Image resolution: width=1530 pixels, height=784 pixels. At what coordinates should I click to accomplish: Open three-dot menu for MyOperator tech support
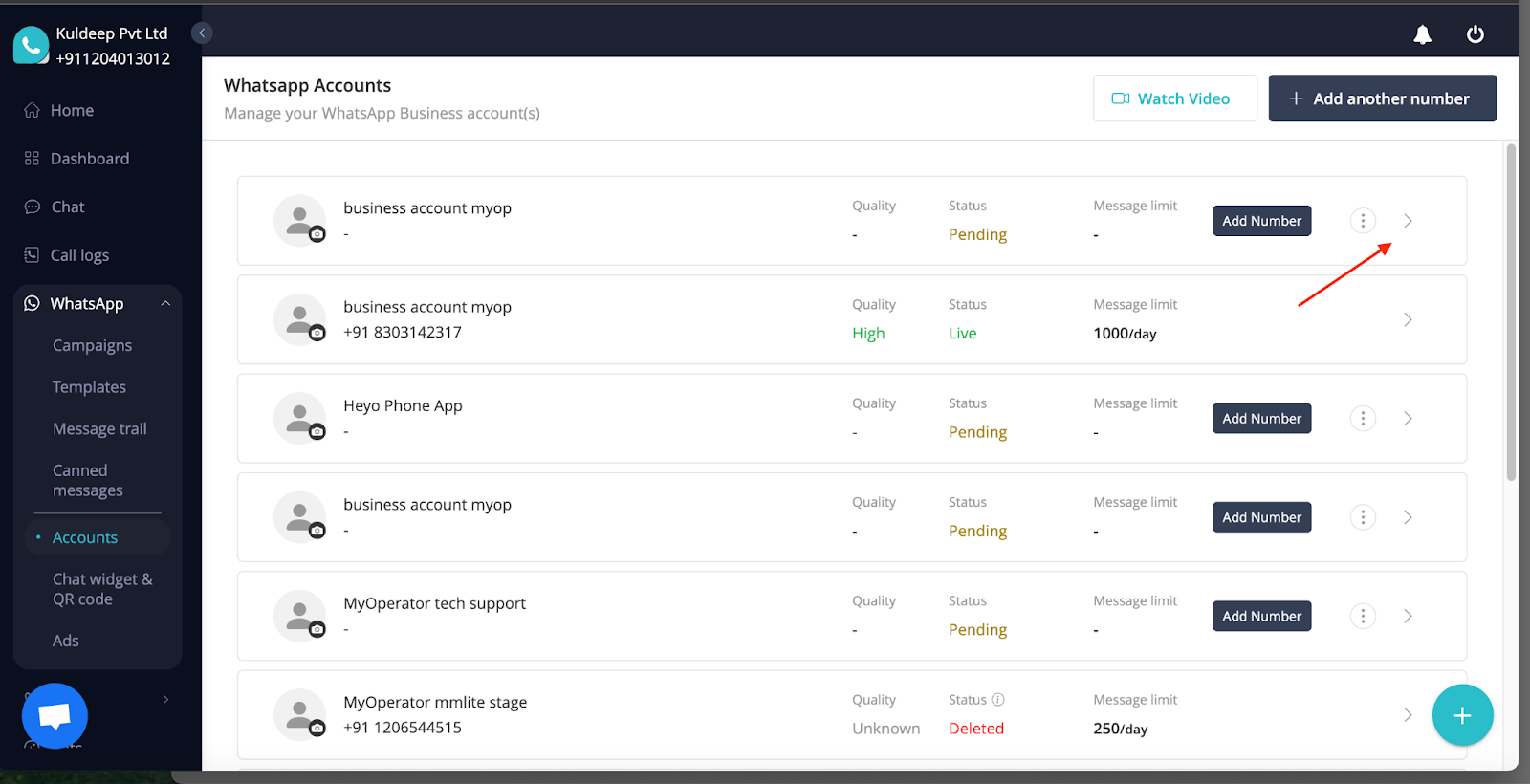[x=1363, y=617]
